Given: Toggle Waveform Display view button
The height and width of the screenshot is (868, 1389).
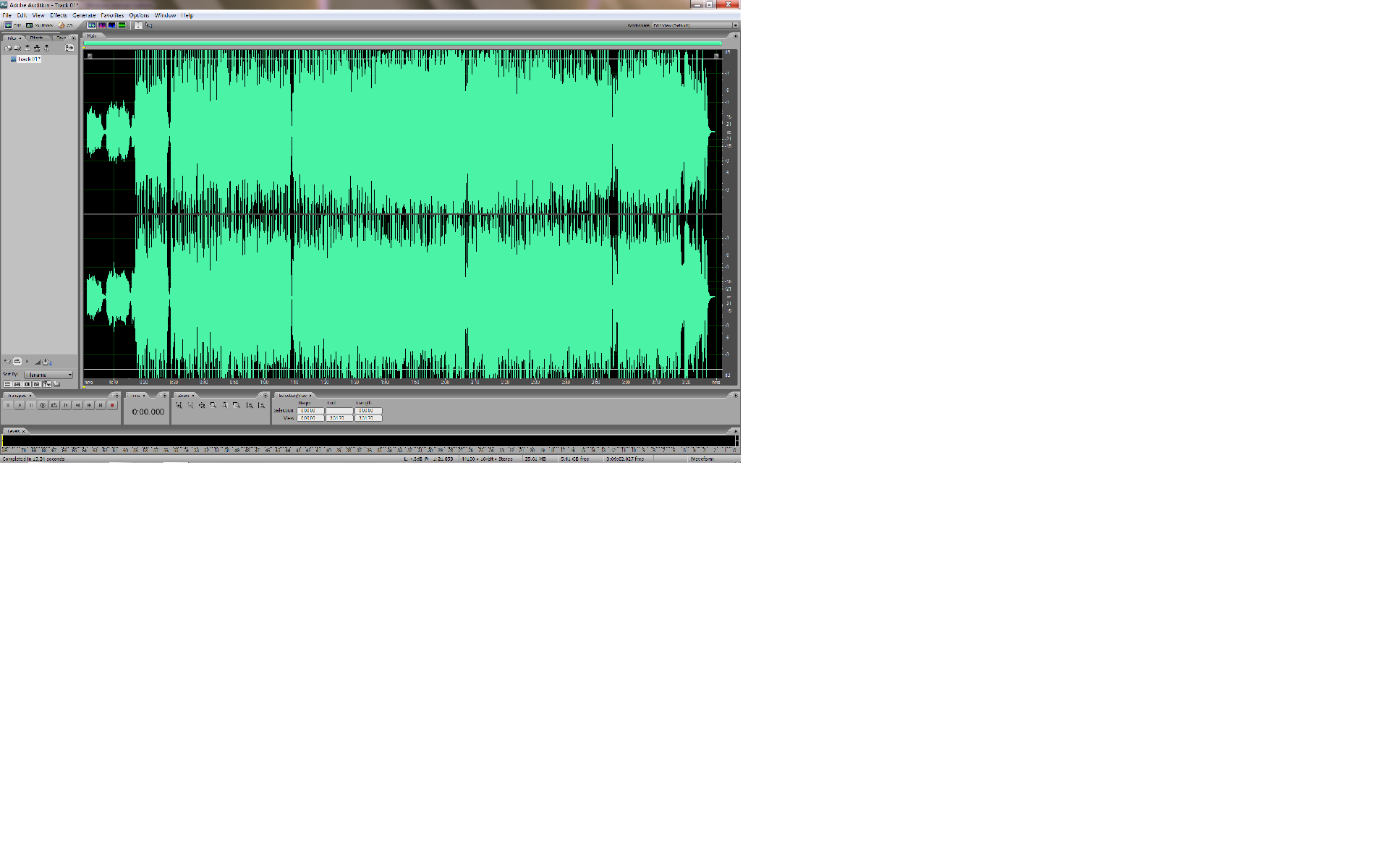Looking at the screenshot, I should point(92,25).
